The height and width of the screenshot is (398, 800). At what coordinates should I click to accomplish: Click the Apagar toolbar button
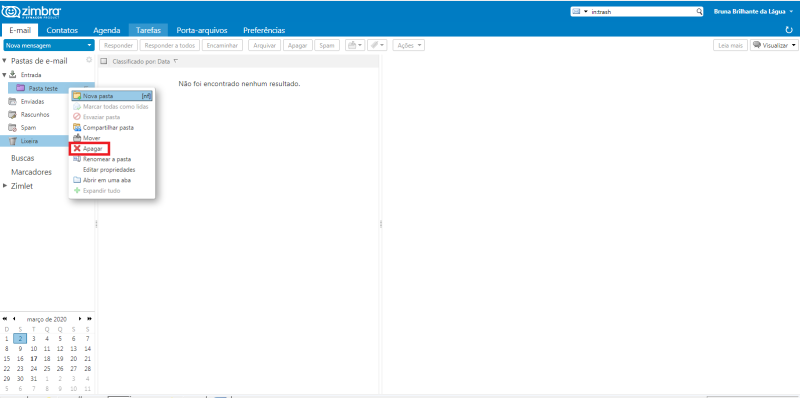(297, 45)
